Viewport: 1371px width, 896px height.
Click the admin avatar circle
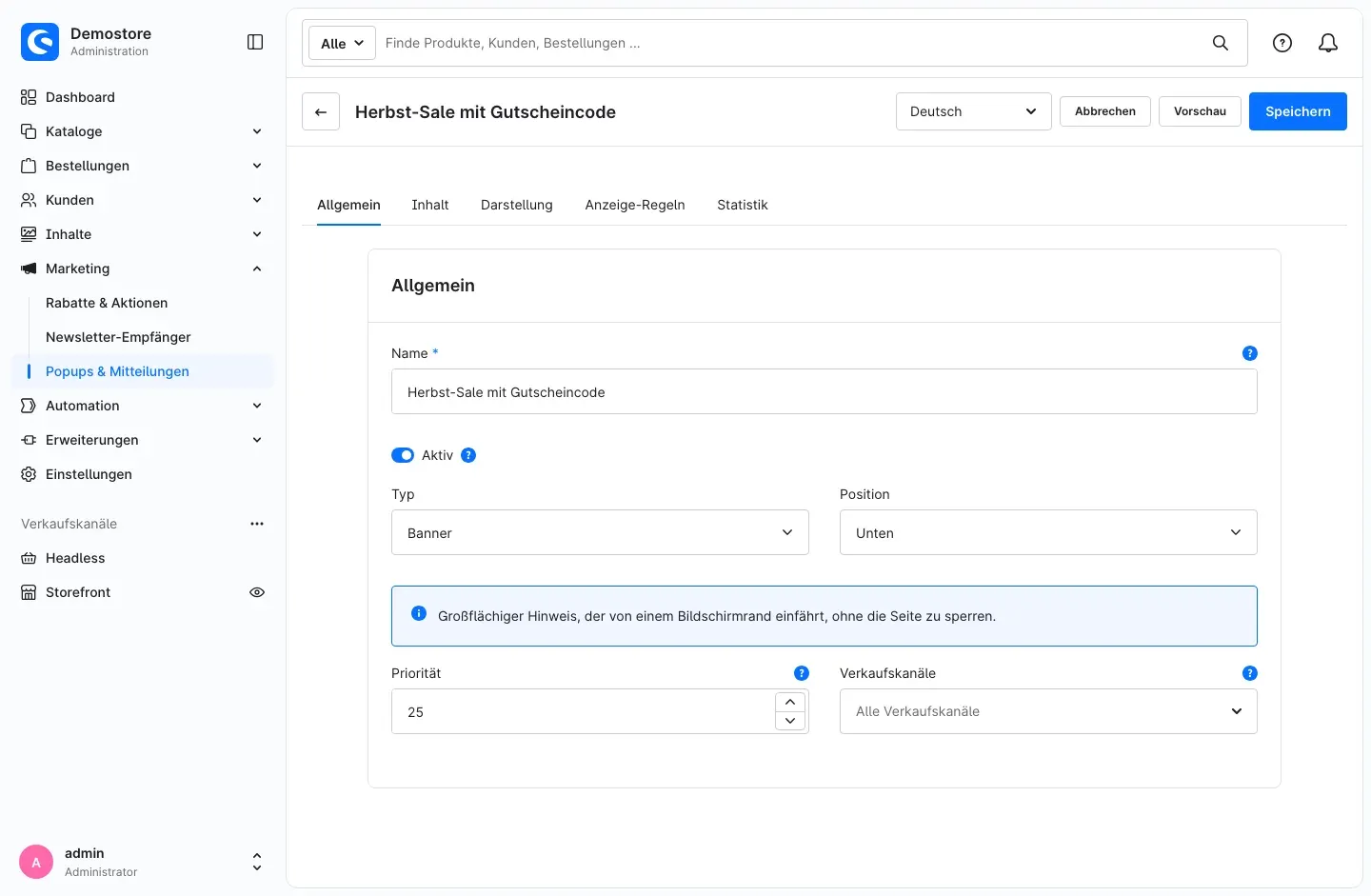point(36,862)
